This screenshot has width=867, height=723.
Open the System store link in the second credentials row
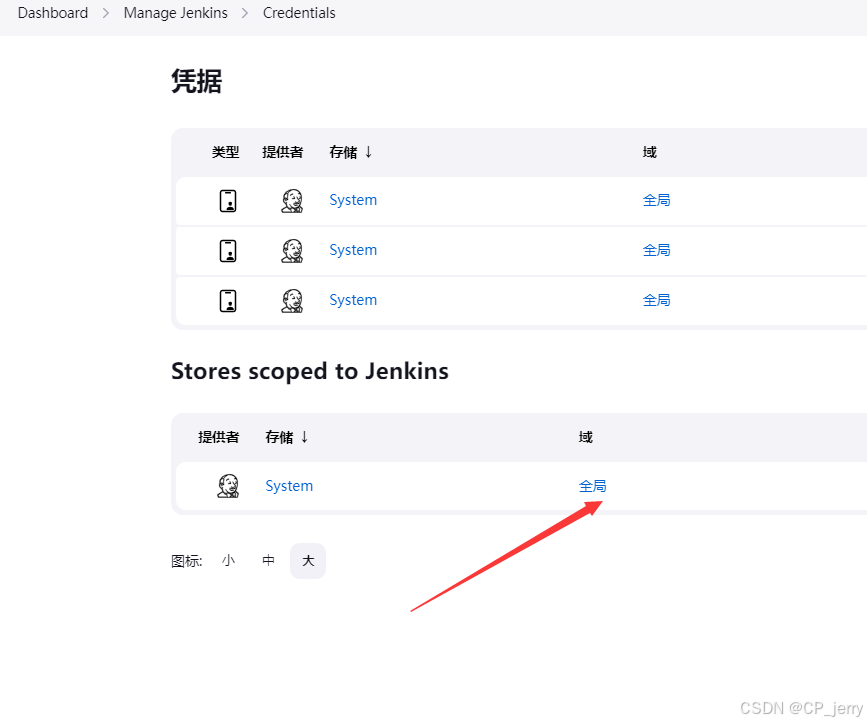tap(353, 250)
